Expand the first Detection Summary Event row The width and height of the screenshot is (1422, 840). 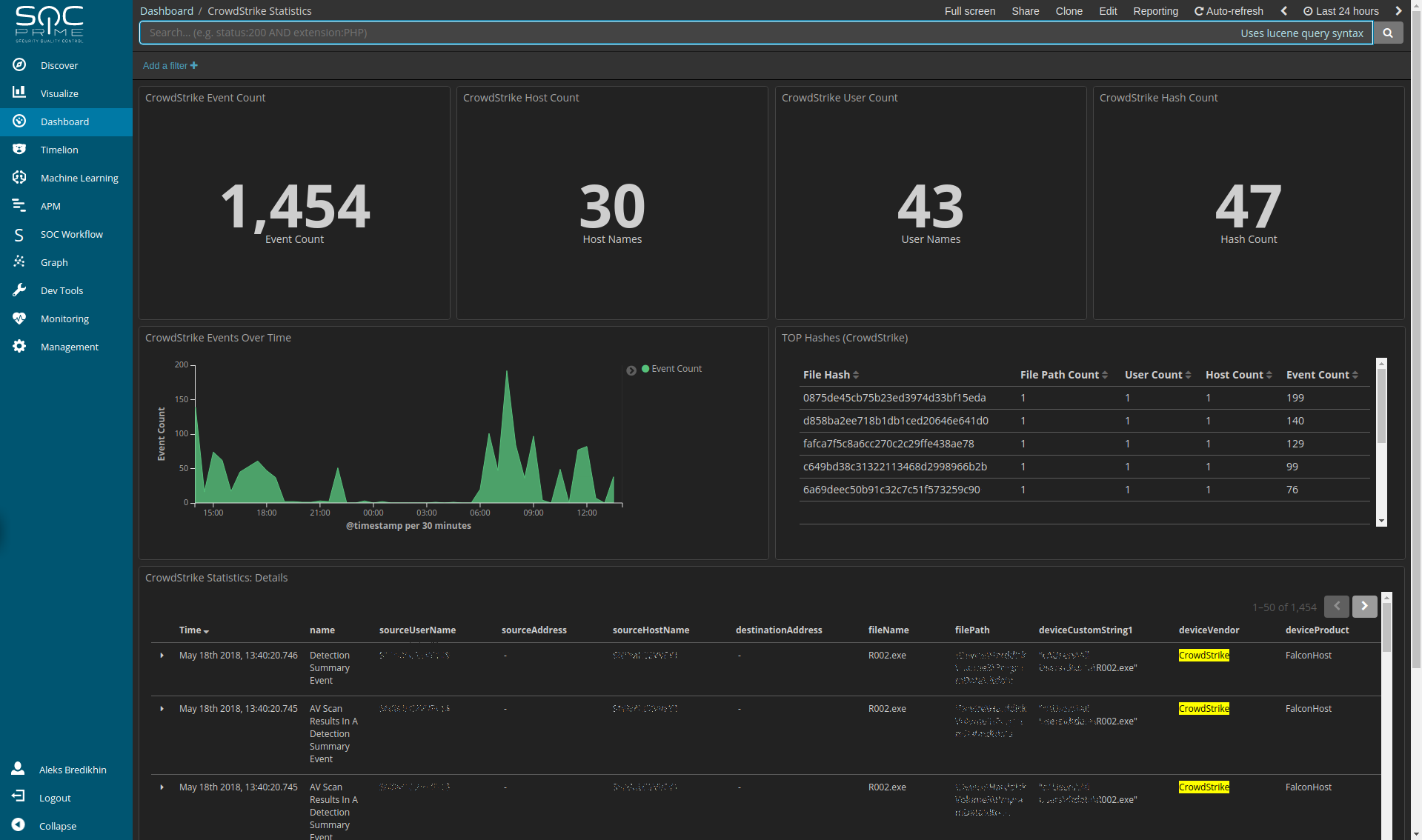tap(162, 656)
